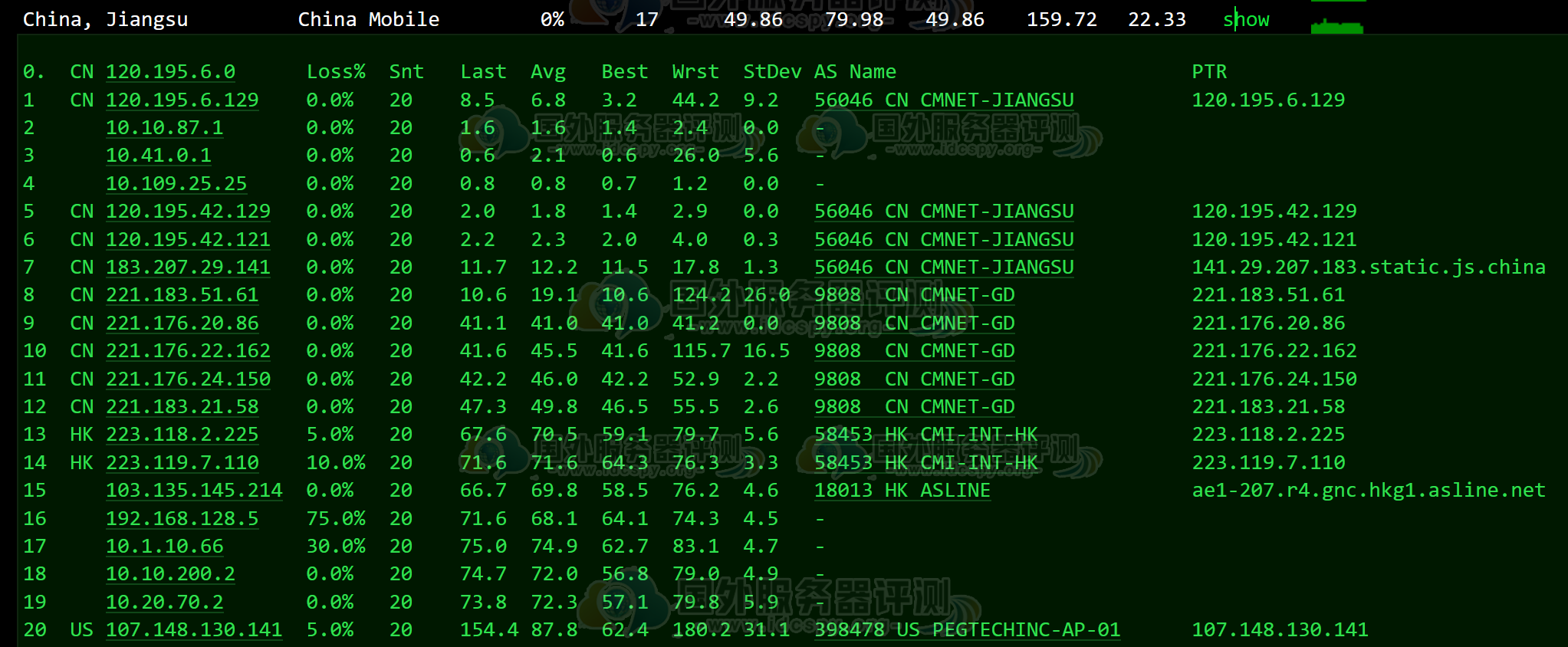Open hop 13 IP link 223.118.2.225
The height and width of the screenshot is (647, 1568).
(182, 435)
